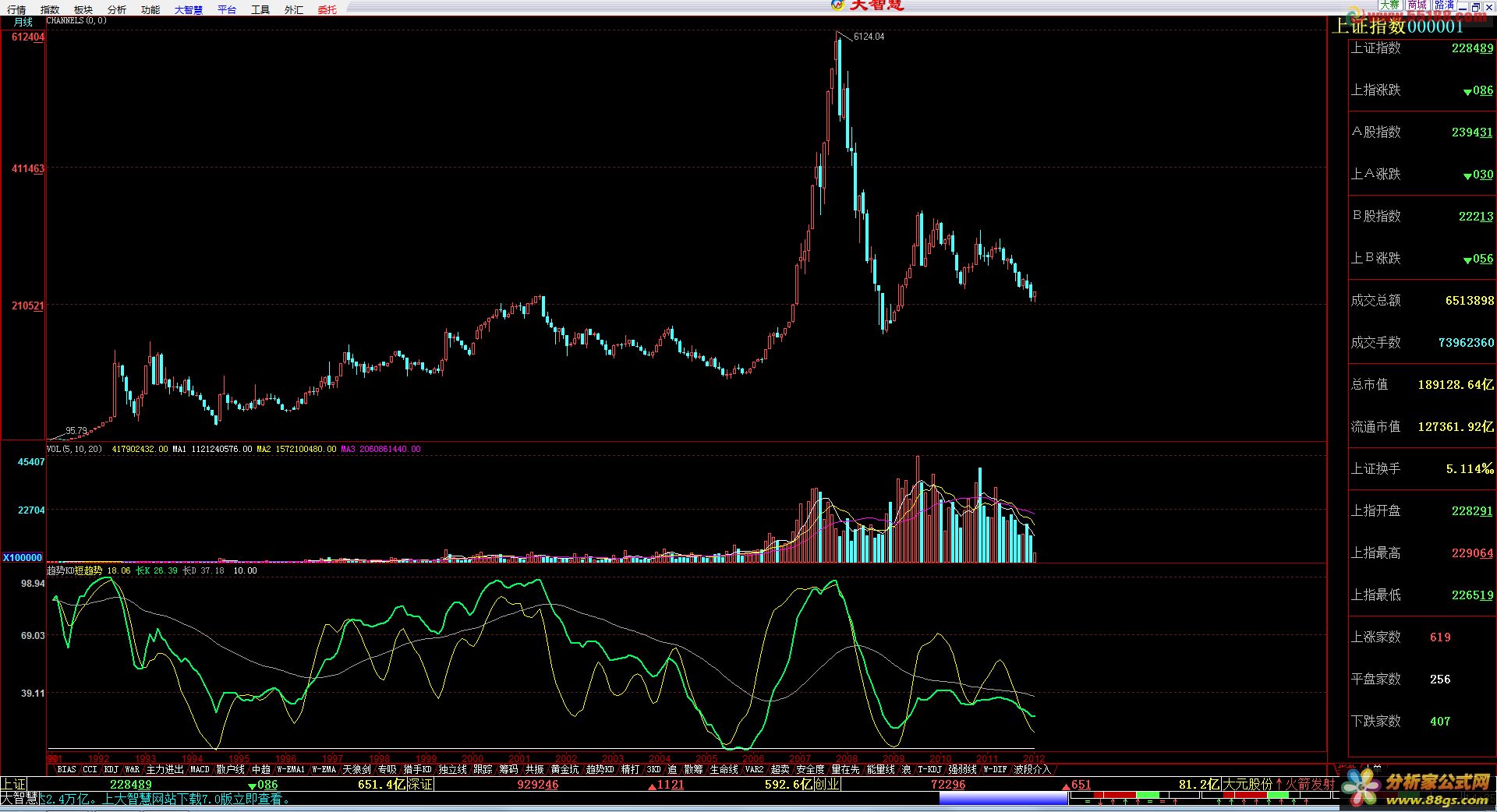
Task: Click the VOL(5,10,20) indicator label
Action: 74,449
